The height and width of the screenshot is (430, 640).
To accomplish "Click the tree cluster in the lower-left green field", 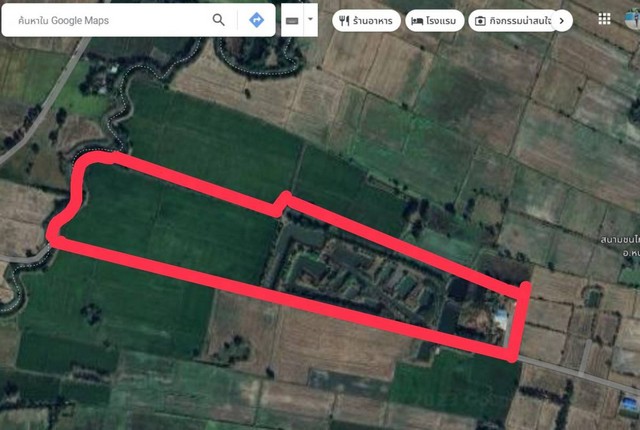I will (91, 314).
